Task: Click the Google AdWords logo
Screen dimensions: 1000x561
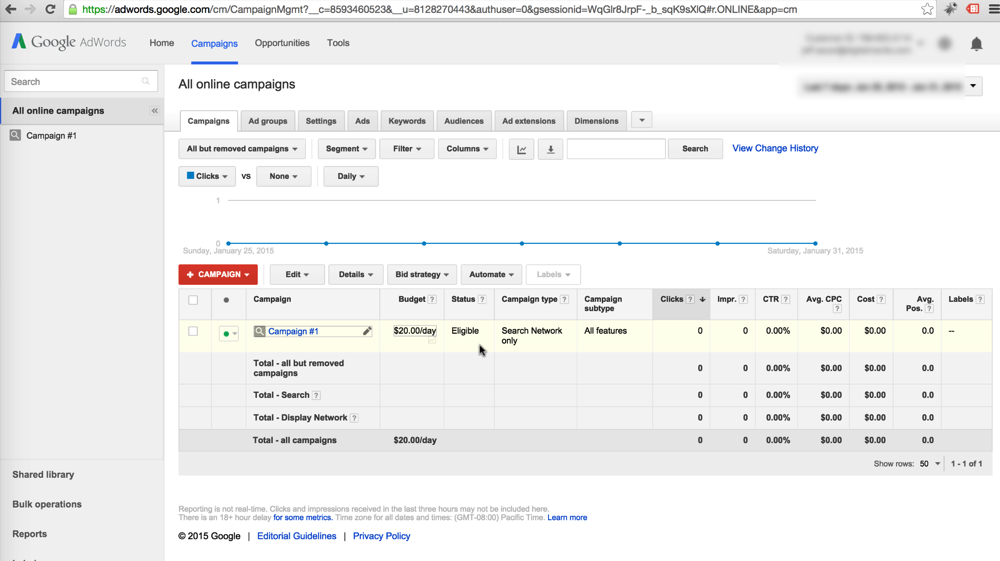Action: pos(69,42)
